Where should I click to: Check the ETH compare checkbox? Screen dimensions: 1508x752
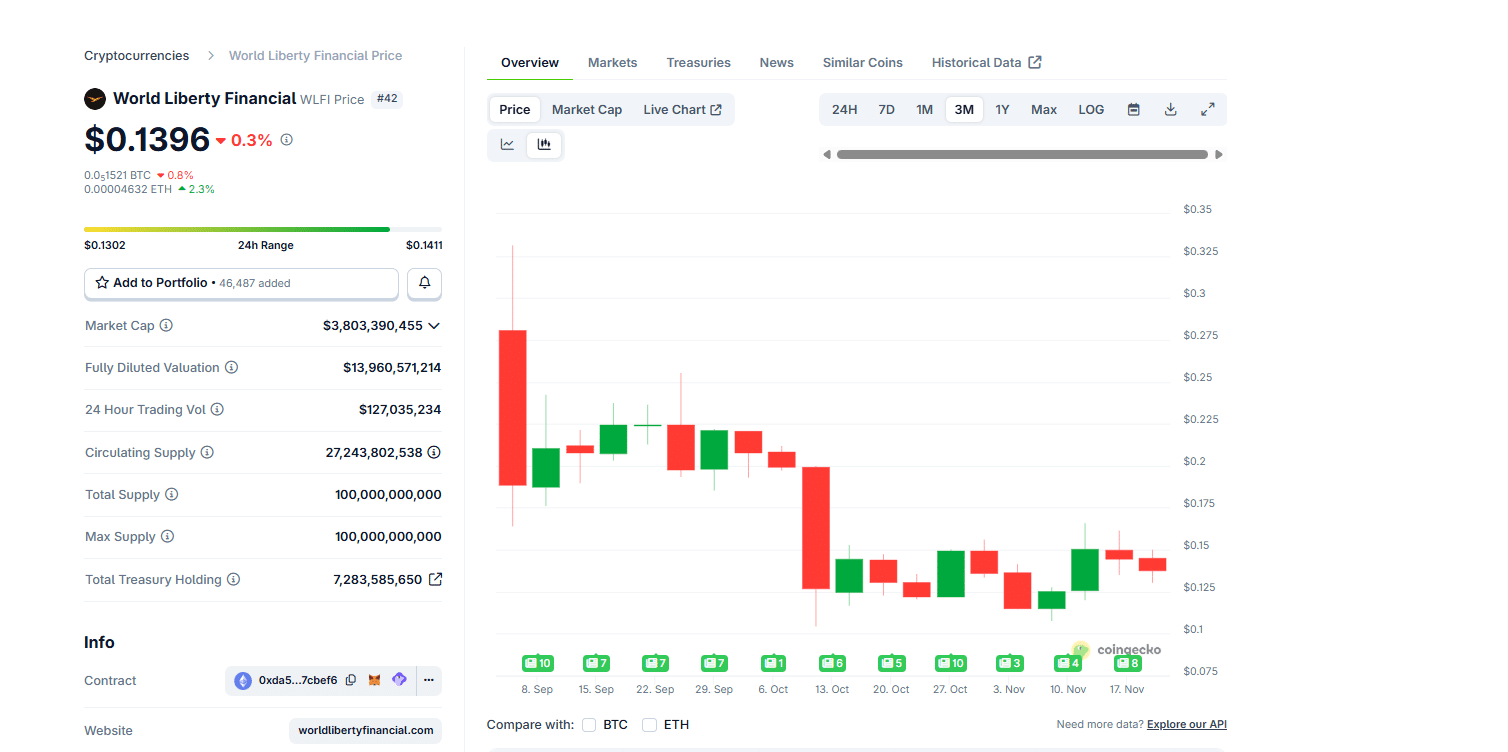tap(649, 724)
